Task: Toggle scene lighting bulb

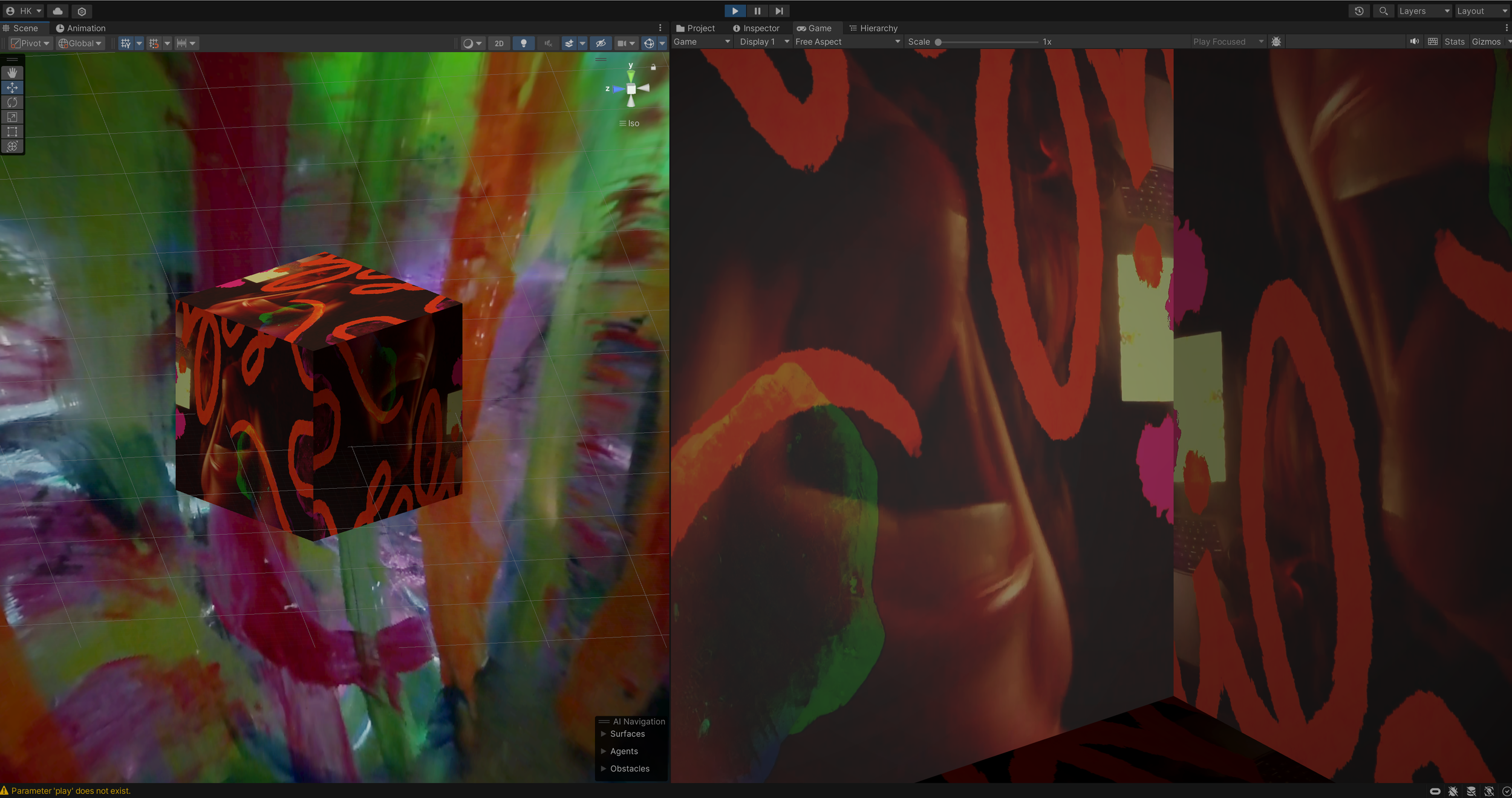Action: (524, 44)
